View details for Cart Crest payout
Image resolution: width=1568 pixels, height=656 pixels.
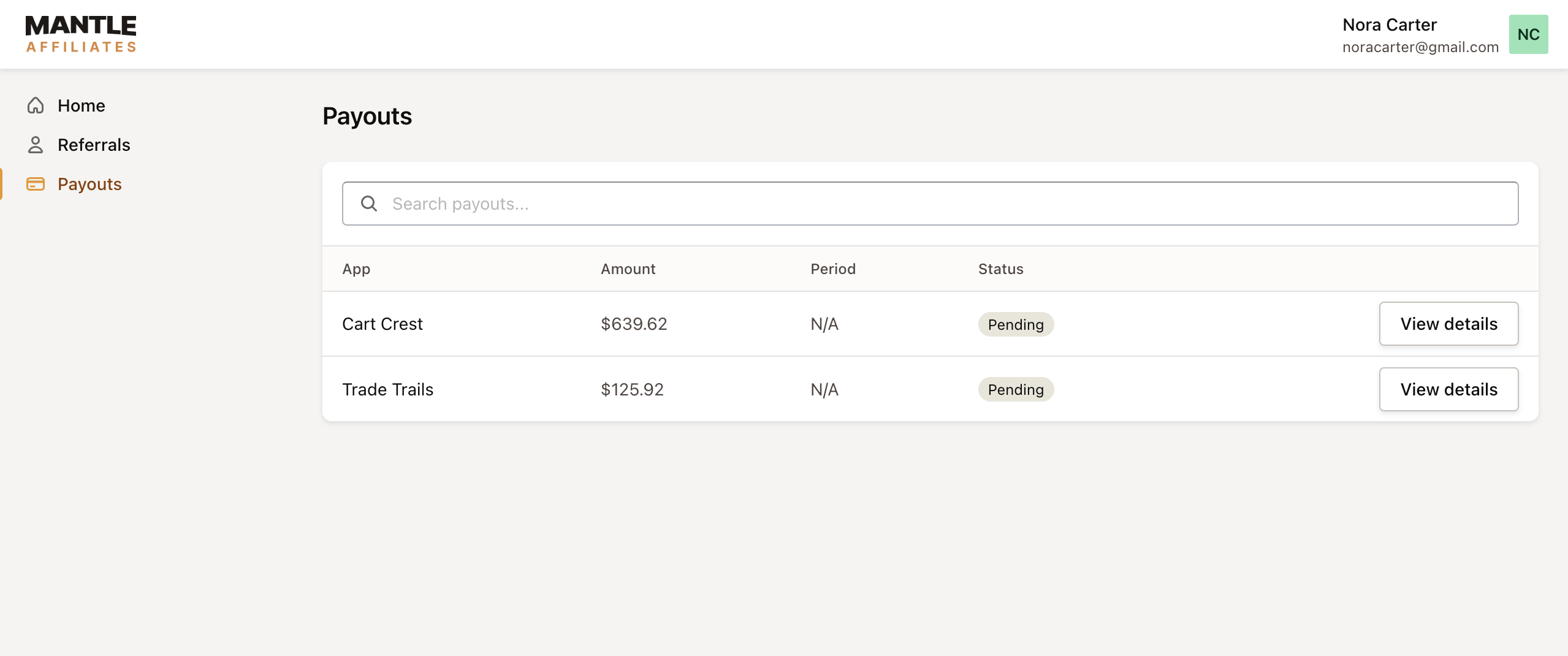coord(1448,324)
